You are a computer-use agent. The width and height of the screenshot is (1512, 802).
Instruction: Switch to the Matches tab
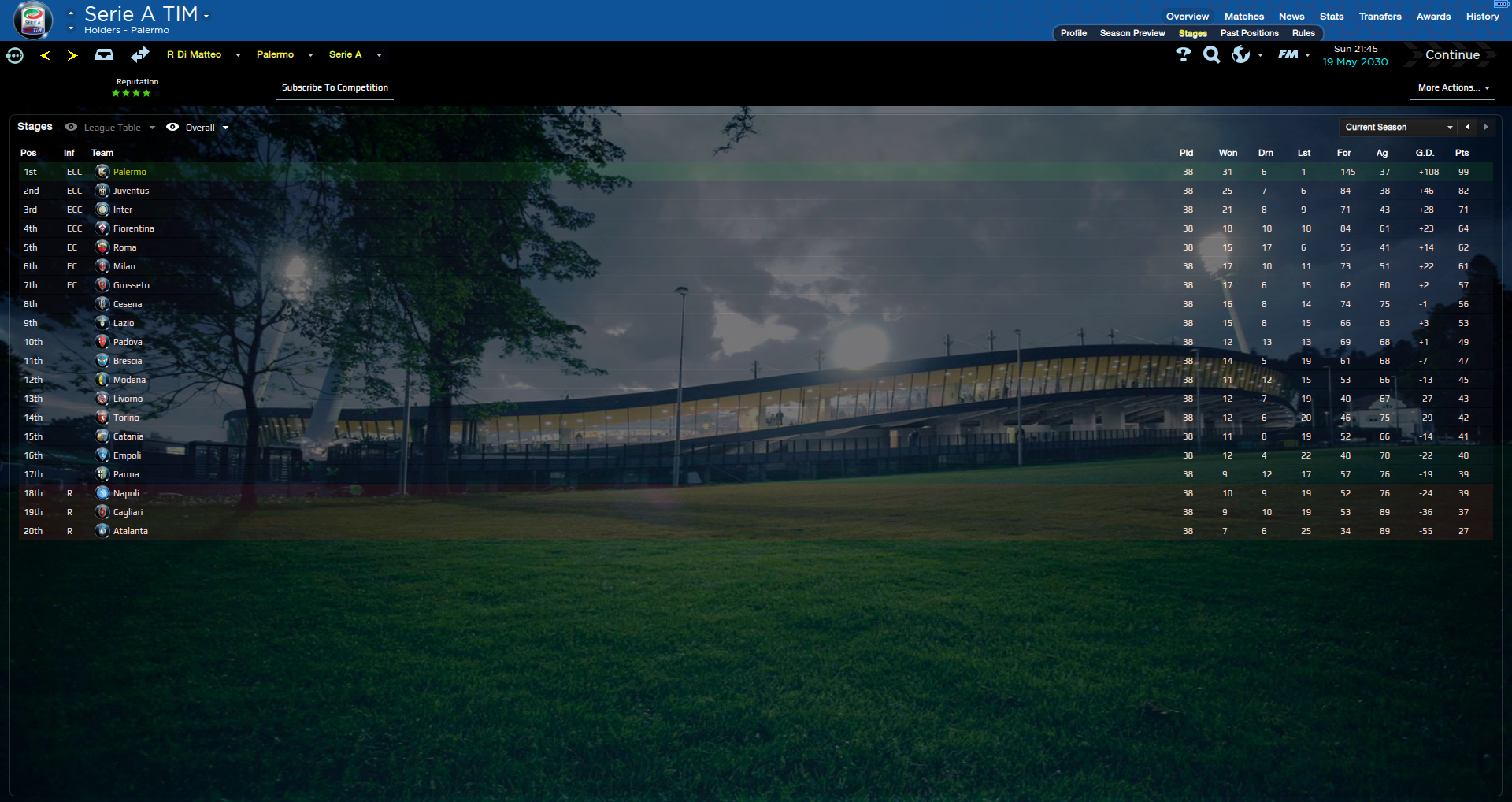click(x=1244, y=17)
